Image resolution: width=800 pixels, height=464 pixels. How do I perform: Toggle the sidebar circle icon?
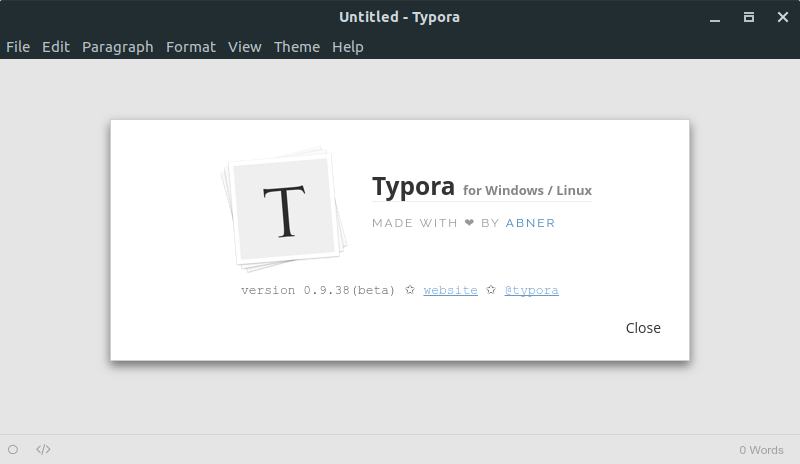13,449
